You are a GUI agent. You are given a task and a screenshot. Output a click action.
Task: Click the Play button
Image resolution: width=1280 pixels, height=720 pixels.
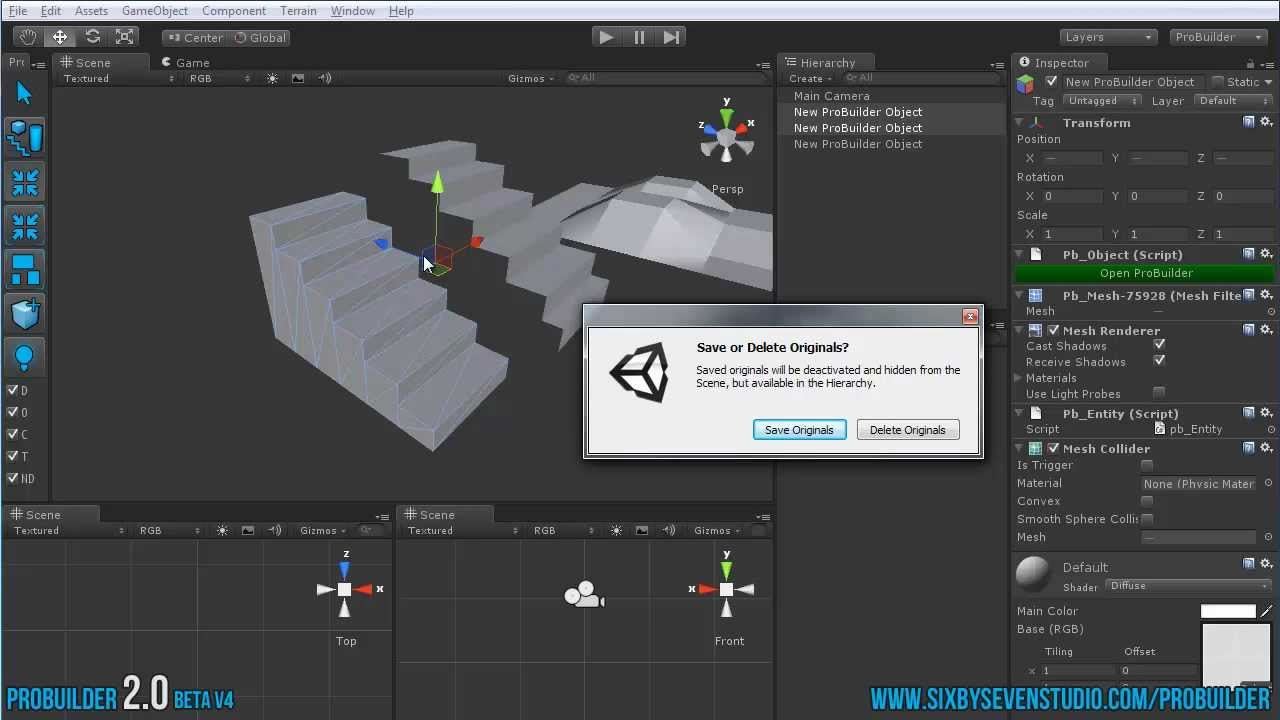(x=606, y=37)
